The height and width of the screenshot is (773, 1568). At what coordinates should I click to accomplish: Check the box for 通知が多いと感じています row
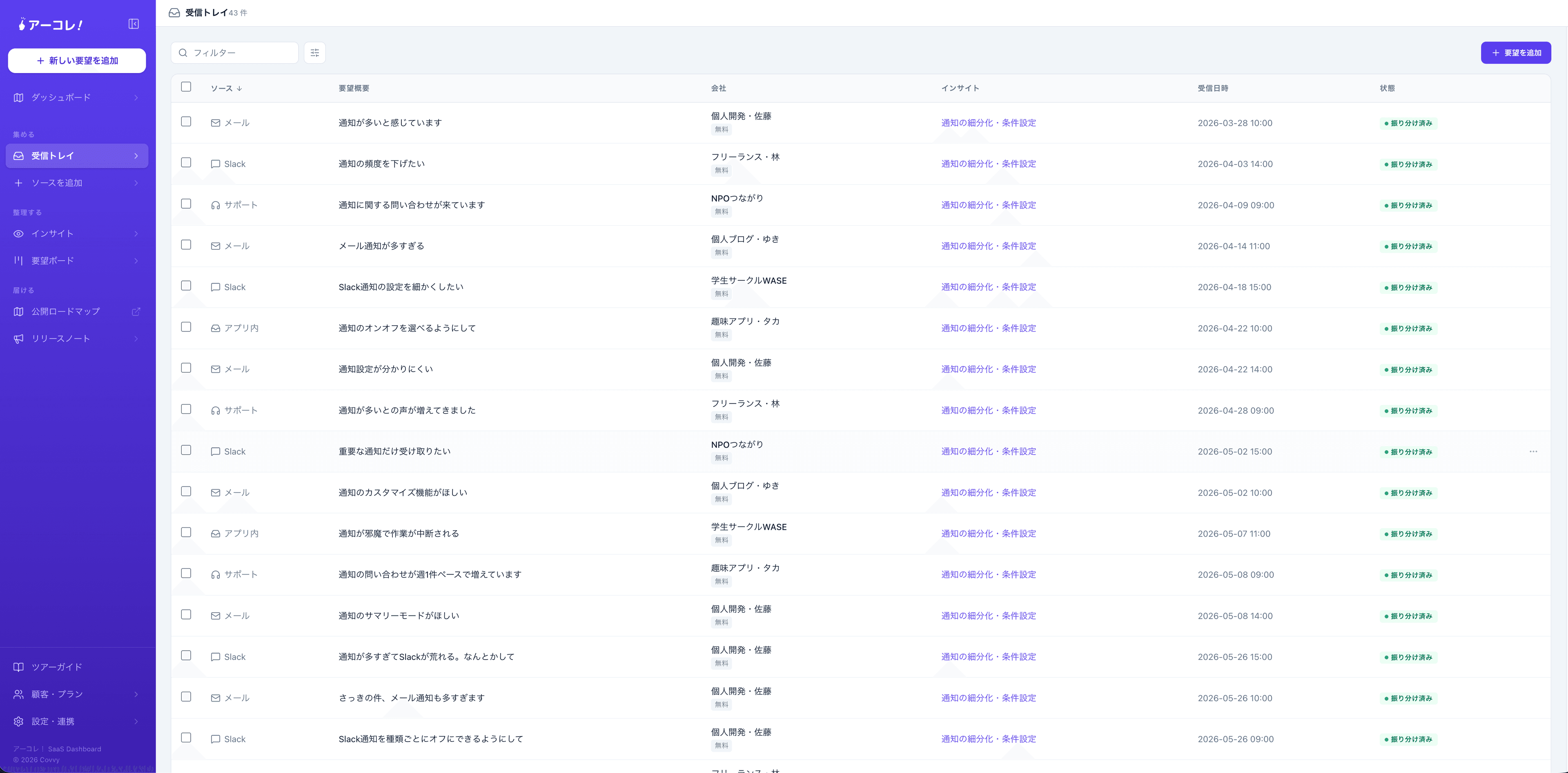pyautogui.click(x=186, y=122)
